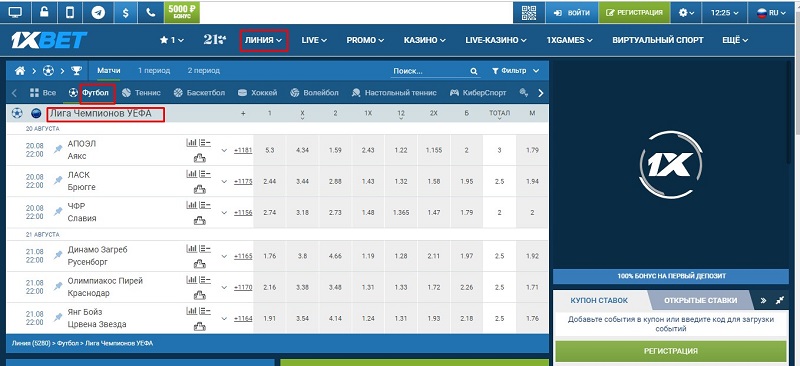The width and height of the screenshot is (800, 366).
Task: Open the RU language selector
Action: click(771, 13)
